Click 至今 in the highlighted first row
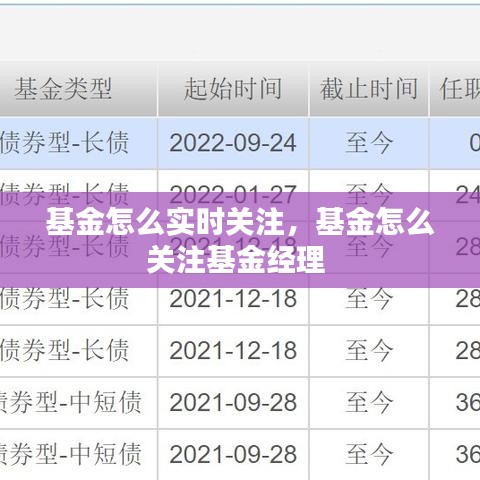Image resolution: width=480 pixels, height=480 pixels. click(369, 143)
